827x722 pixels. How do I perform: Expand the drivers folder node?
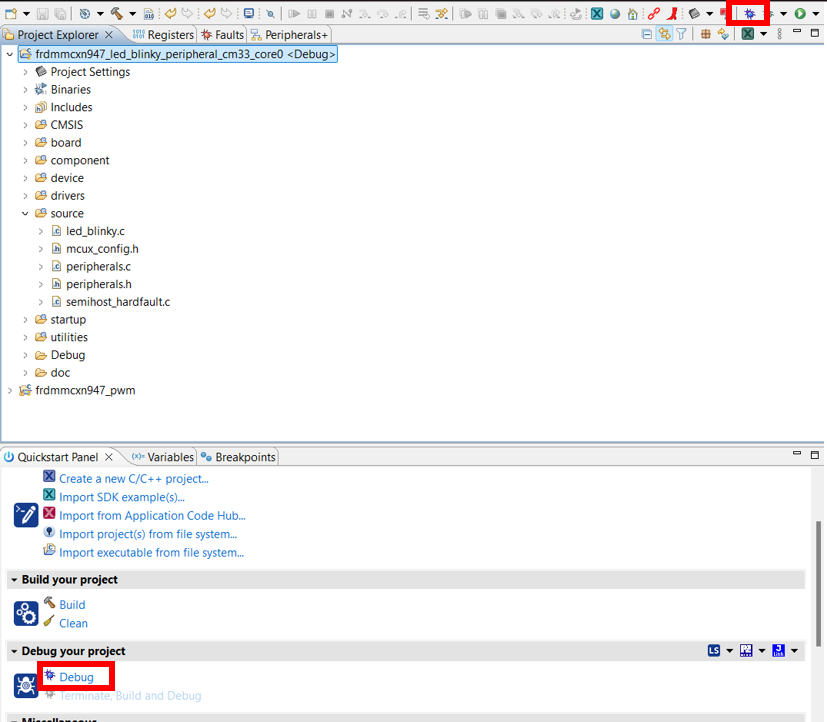tap(26, 196)
